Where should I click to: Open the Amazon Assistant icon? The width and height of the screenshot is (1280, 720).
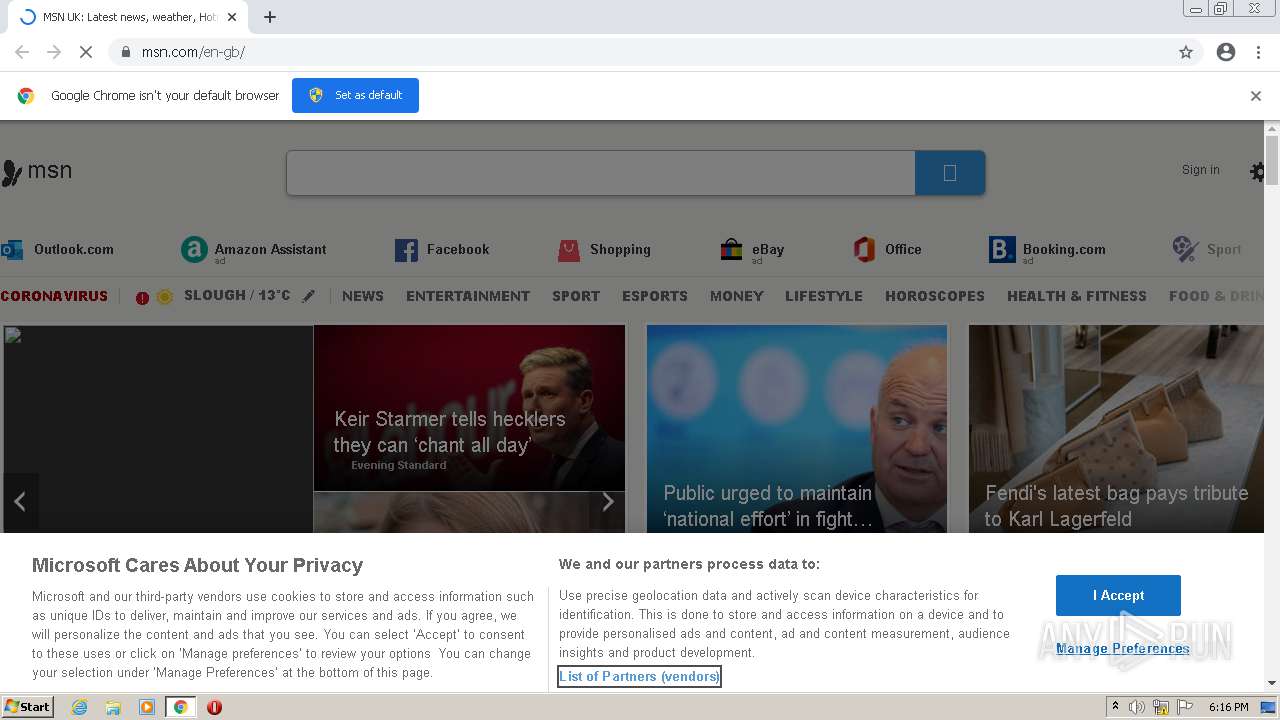[x=194, y=250]
